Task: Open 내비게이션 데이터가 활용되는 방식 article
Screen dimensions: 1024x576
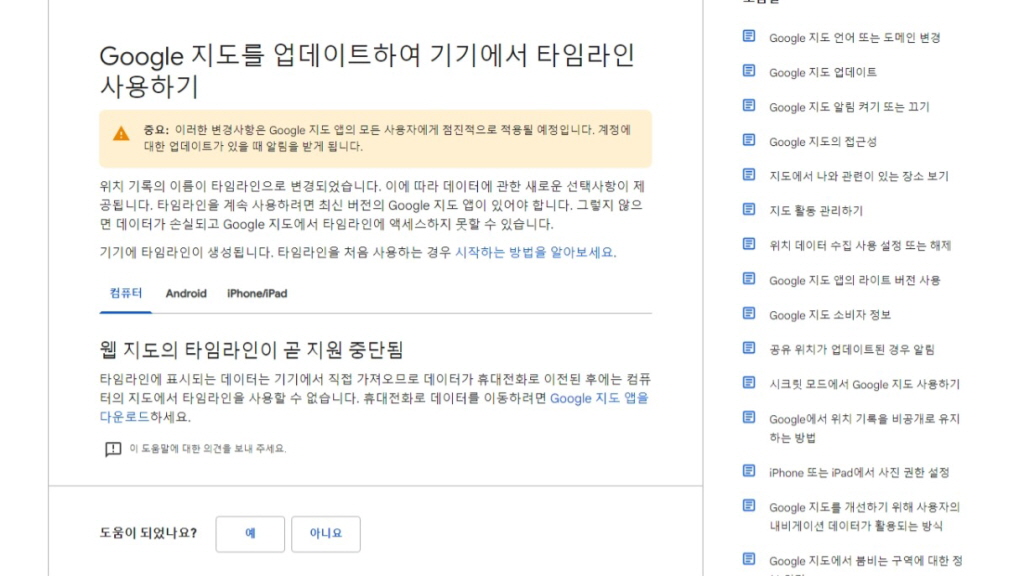Action: tap(864, 517)
